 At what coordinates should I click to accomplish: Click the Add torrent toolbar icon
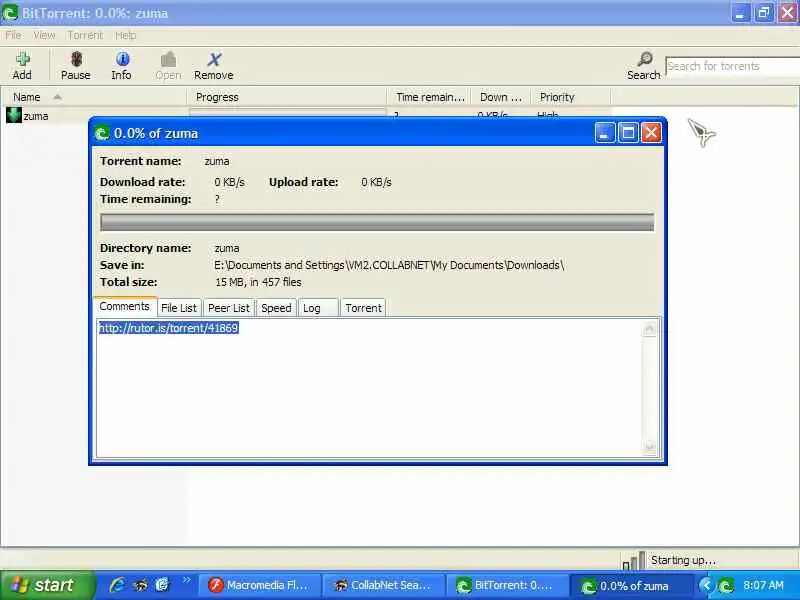click(x=22, y=59)
